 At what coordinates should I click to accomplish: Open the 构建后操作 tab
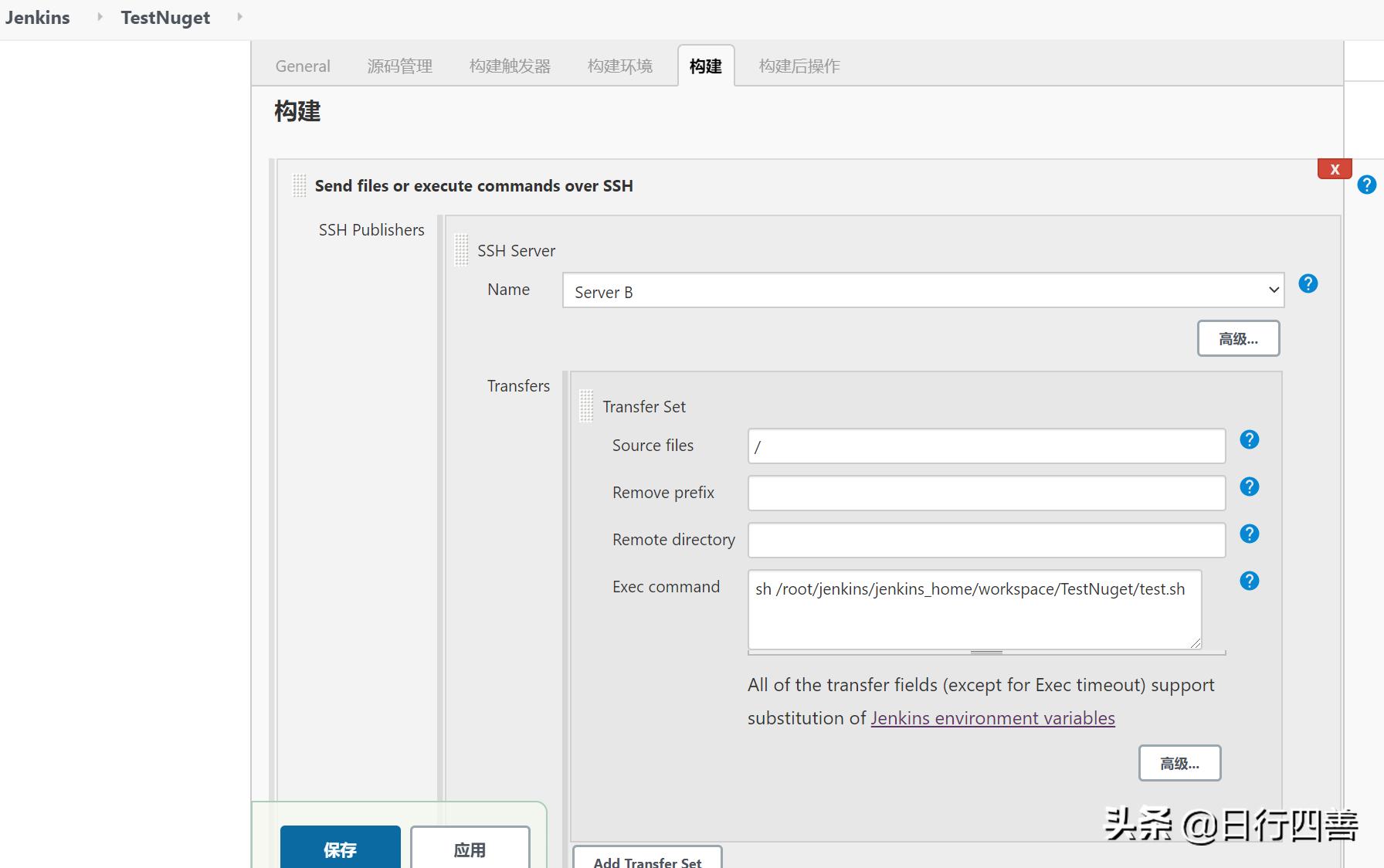click(x=799, y=66)
